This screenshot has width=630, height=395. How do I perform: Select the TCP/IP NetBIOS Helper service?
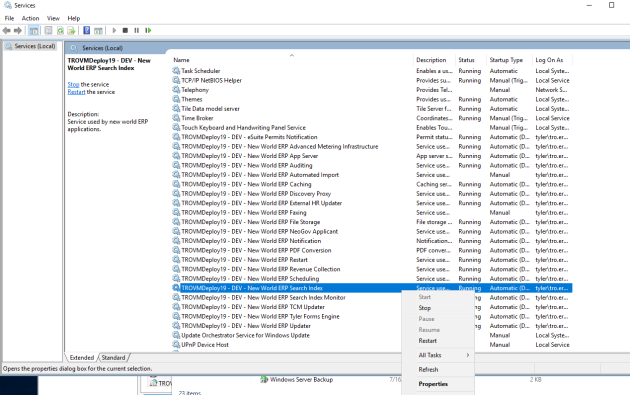pos(372,80)
